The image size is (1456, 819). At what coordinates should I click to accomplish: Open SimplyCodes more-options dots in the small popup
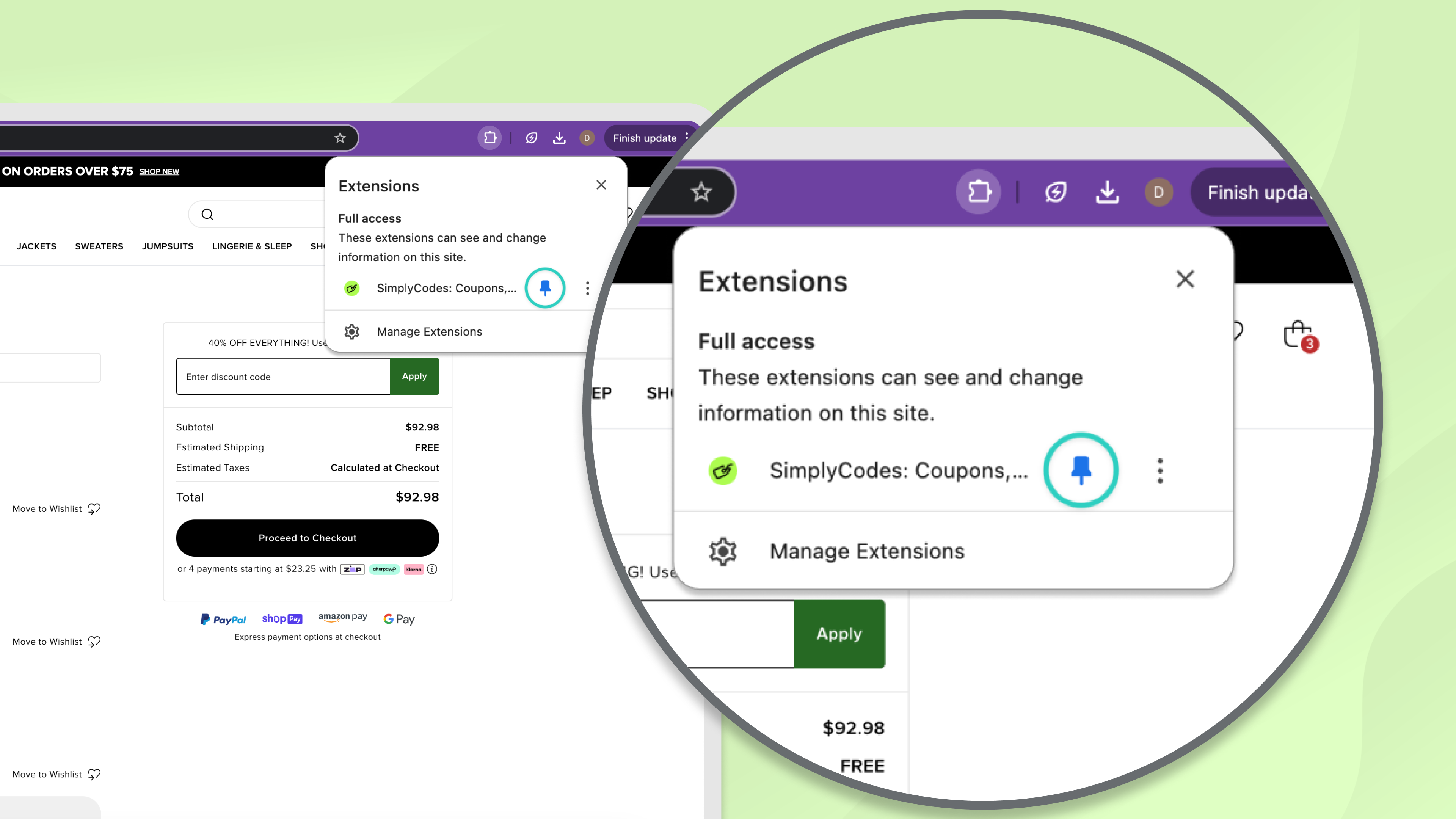pos(588,288)
